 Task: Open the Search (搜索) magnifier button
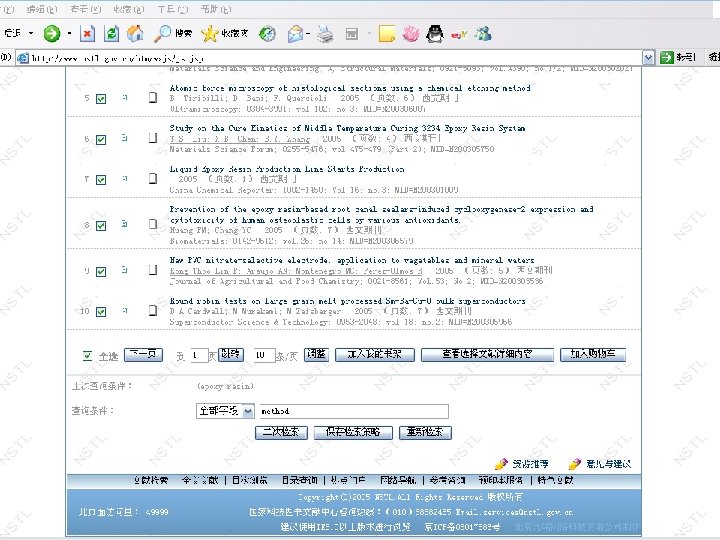point(173,34)
